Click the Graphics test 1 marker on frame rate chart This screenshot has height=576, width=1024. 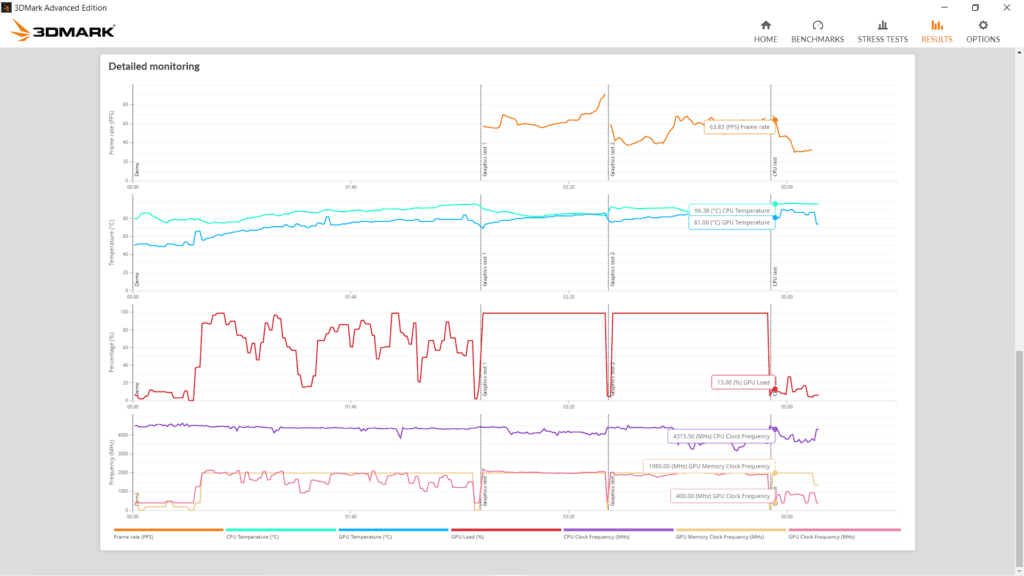[x=485, y=160]
